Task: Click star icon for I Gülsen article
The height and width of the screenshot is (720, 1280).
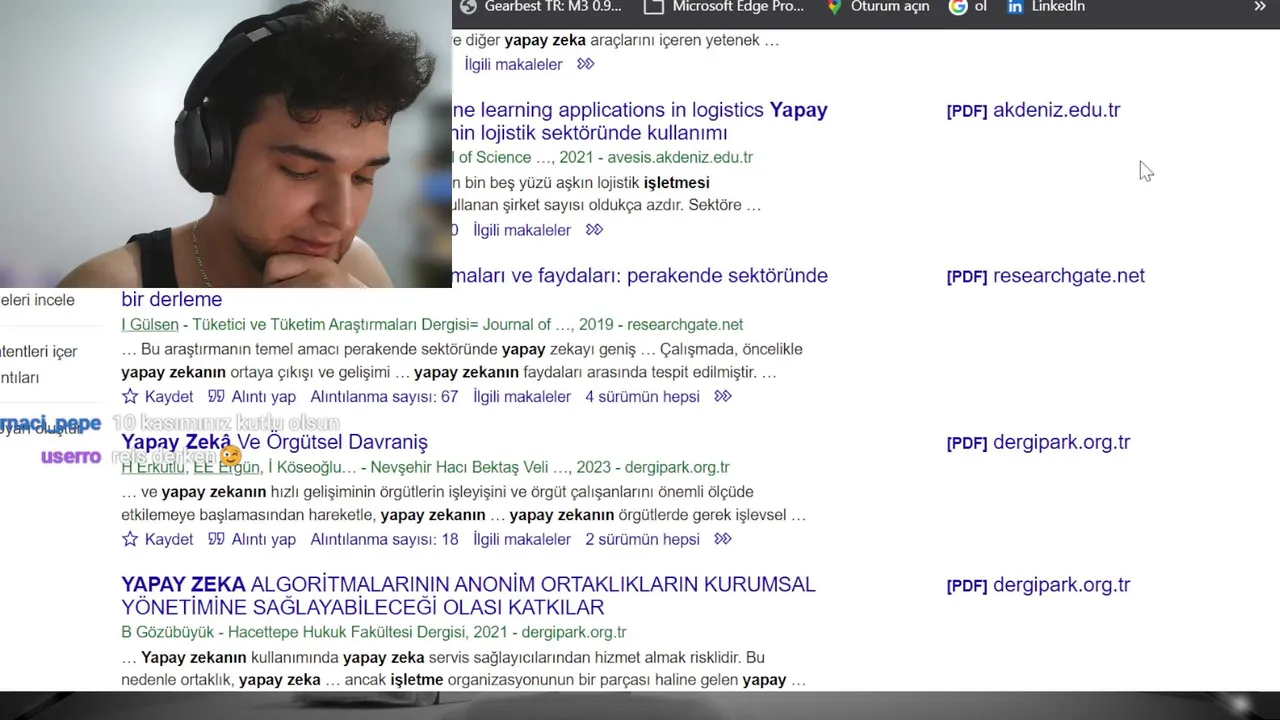Action: pos(130,397)
